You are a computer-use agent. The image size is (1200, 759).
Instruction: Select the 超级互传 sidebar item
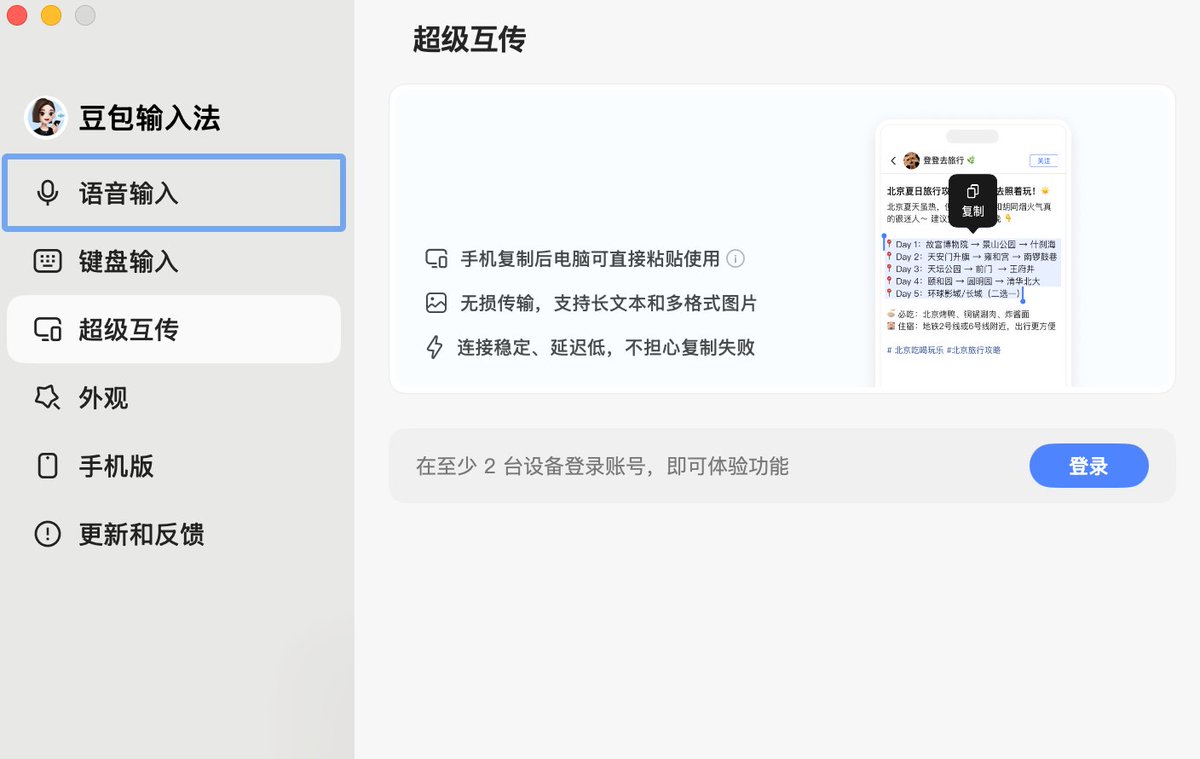174,329
